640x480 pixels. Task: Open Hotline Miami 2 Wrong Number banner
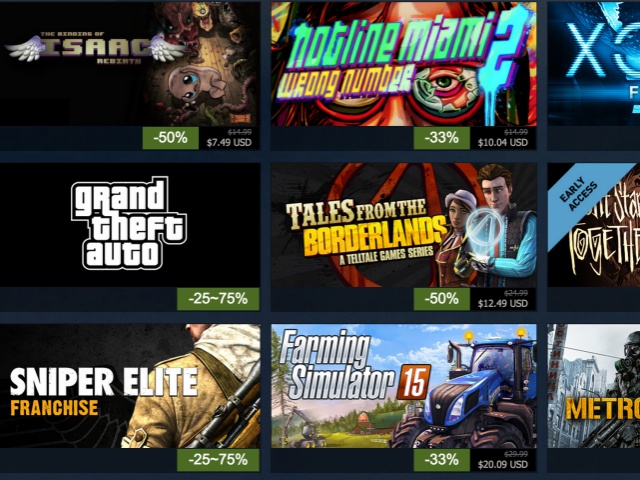pos(404,64)
